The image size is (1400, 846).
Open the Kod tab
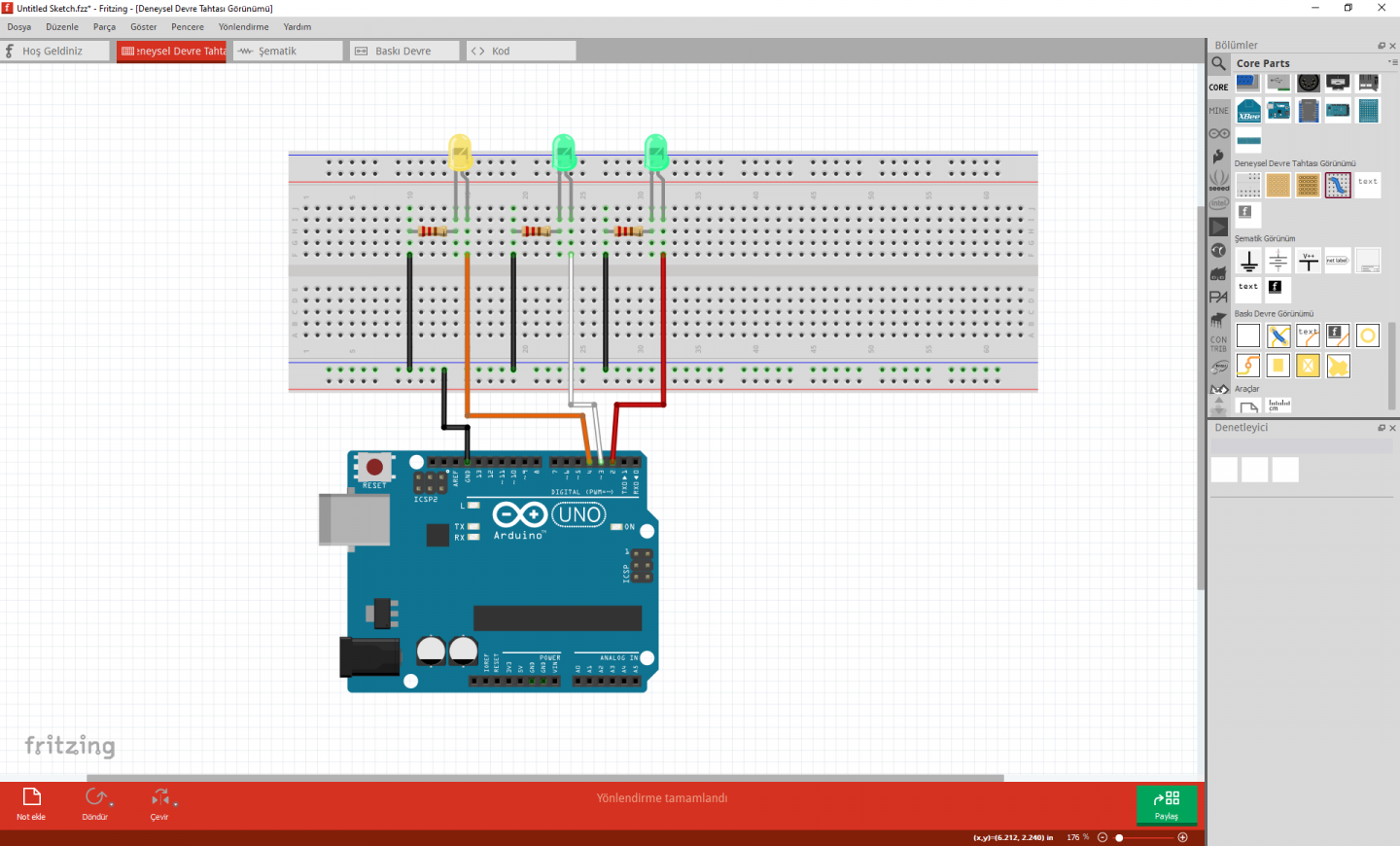pos(520,51)
